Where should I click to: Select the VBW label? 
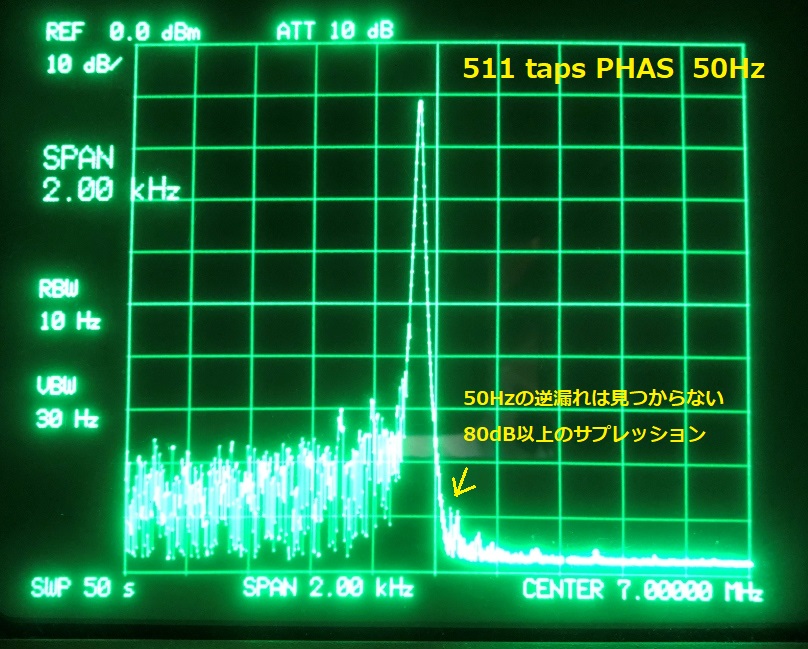coord(57,386)
